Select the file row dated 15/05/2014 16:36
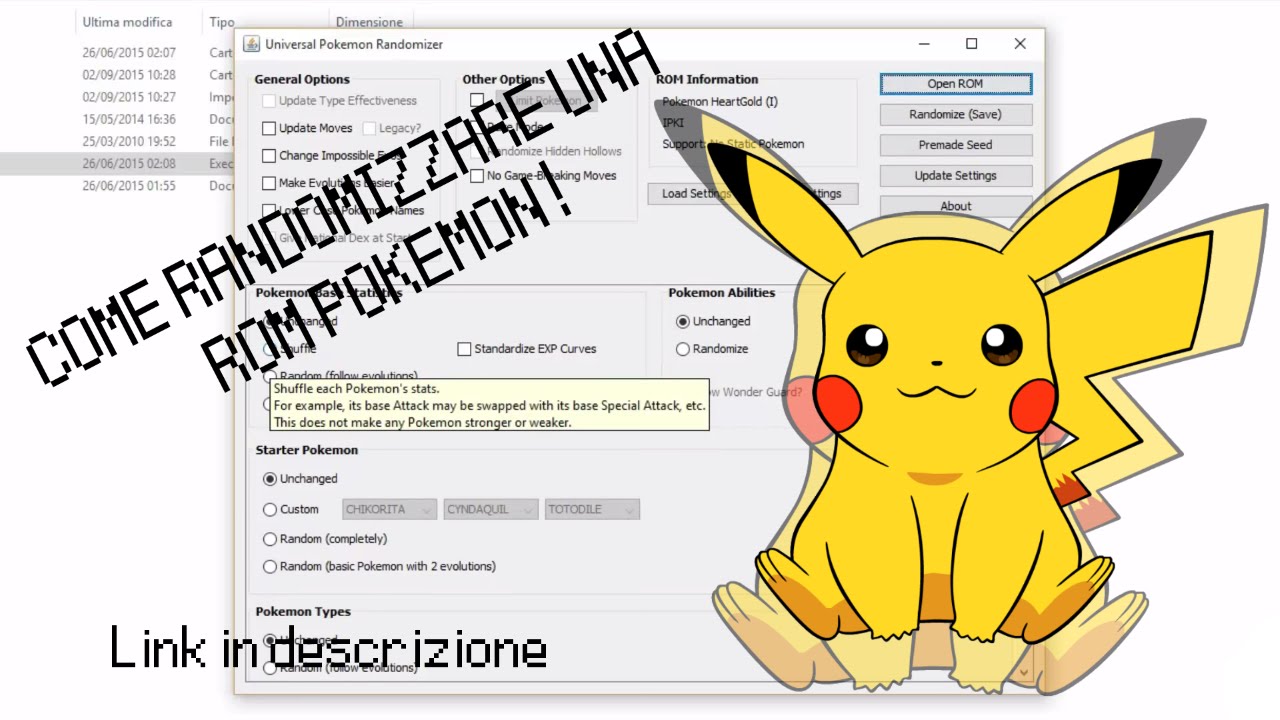Image resolution: width=1280 pixels, height=720 pixels. pyautogui.click(x=118, y=119)
